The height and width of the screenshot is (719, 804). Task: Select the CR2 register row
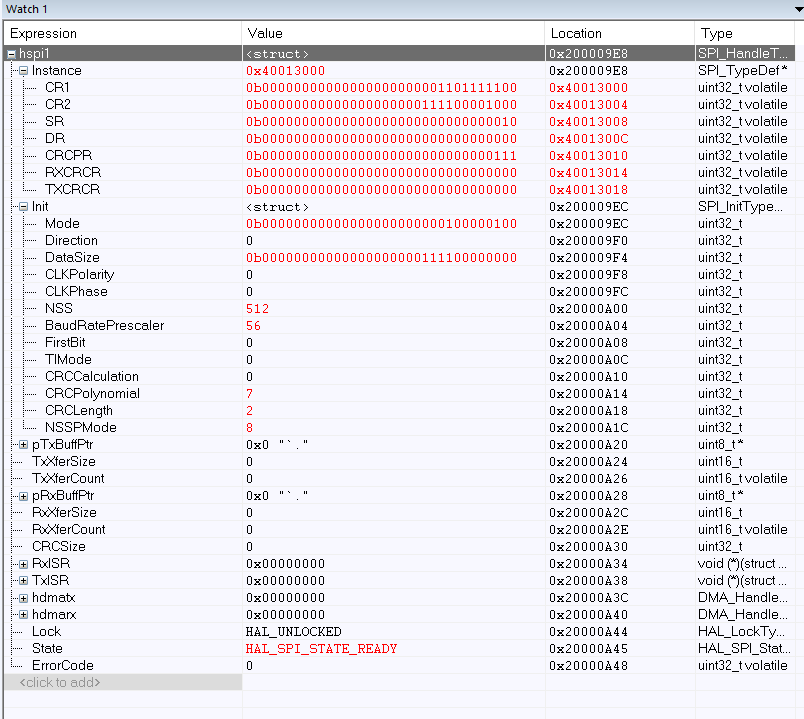pos(399,105)
